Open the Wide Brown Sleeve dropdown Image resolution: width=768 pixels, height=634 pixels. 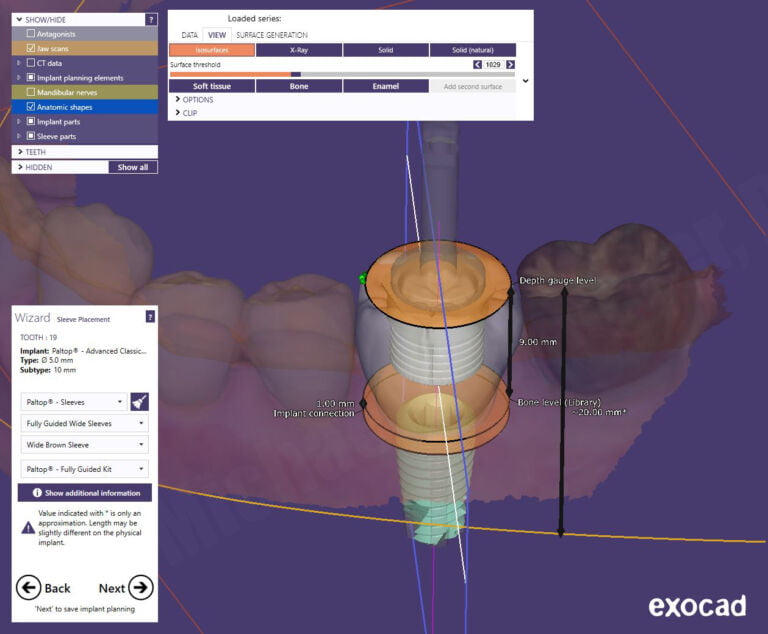[84, 445]
